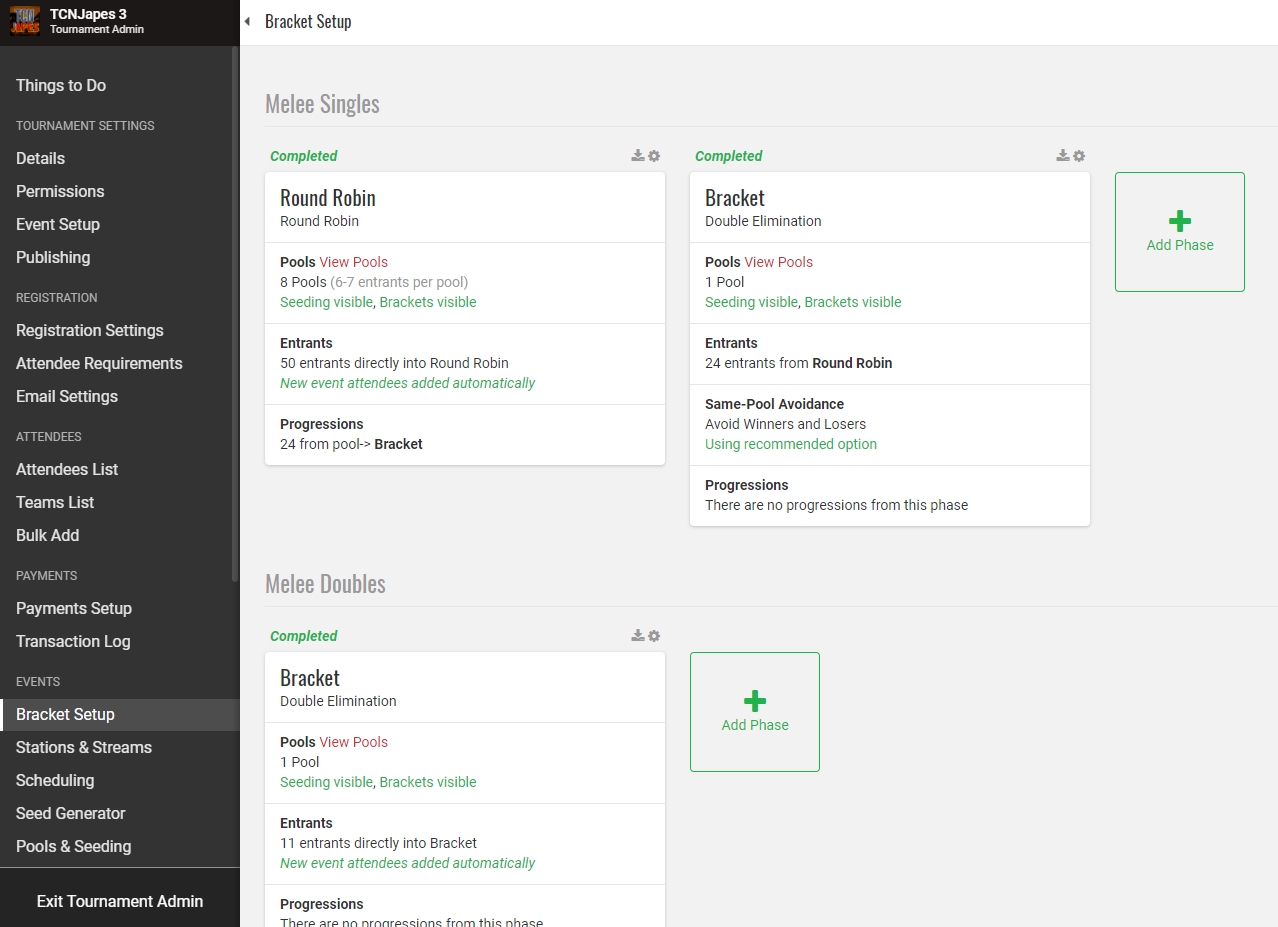Toggle Brackets visible on Doubles Bracket
The image size is (1278, 927).
(x=428, y=782)
